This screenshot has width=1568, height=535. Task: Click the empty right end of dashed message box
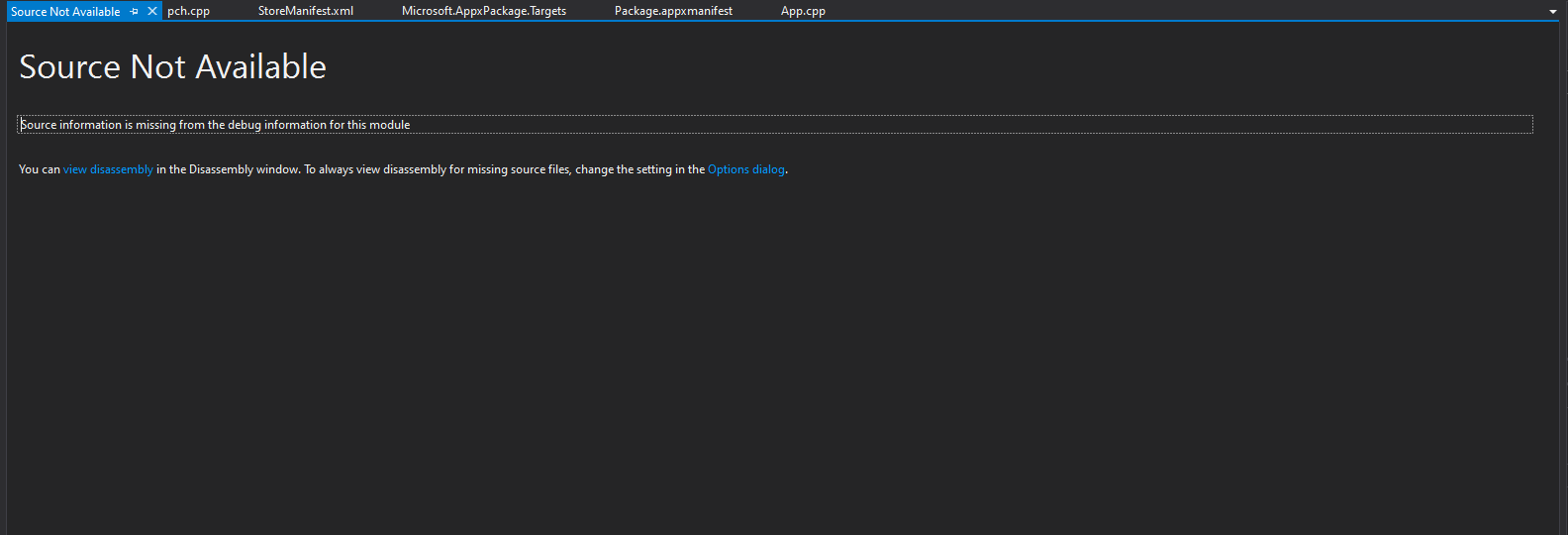pyautogui.click(x=1386, y=125)
